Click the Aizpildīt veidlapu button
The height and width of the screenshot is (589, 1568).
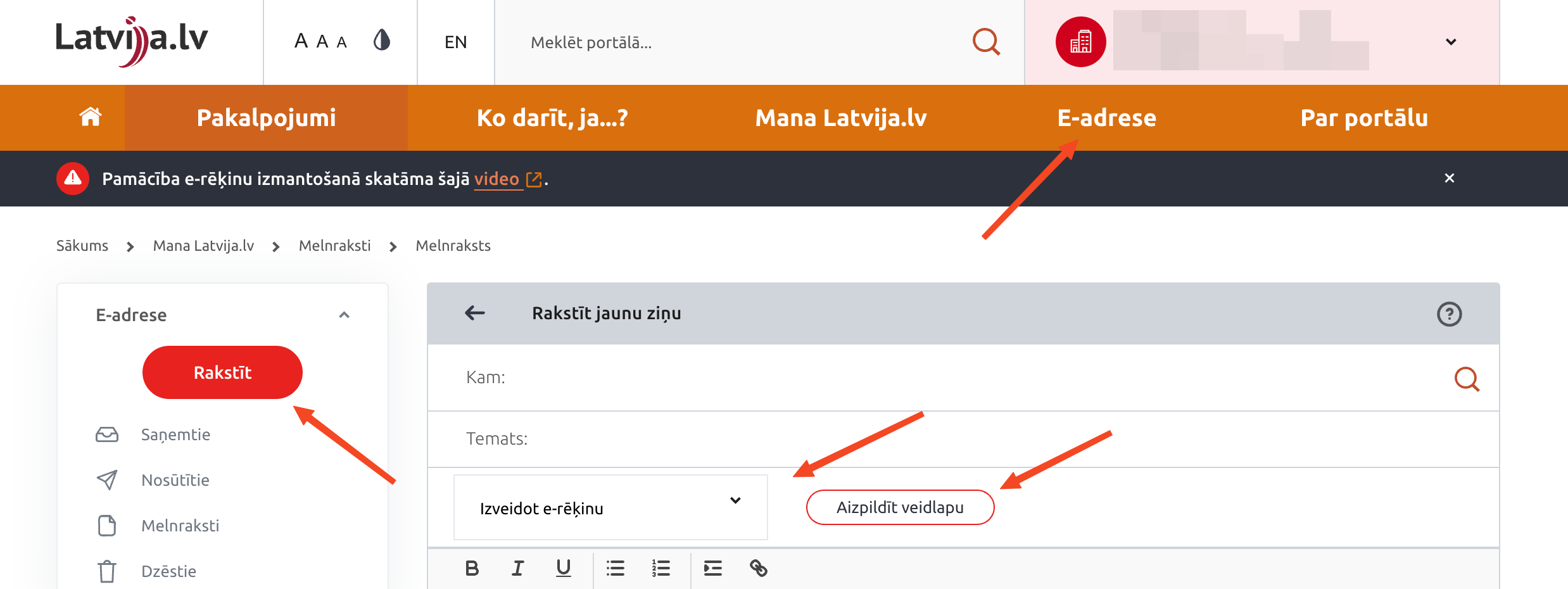click(900, 507)
